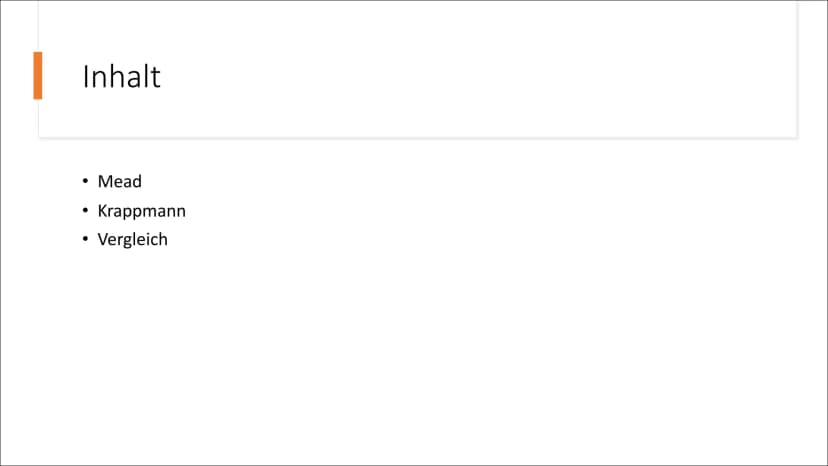
Task: Click the blank area right of Krappmann
Action: 475,211
